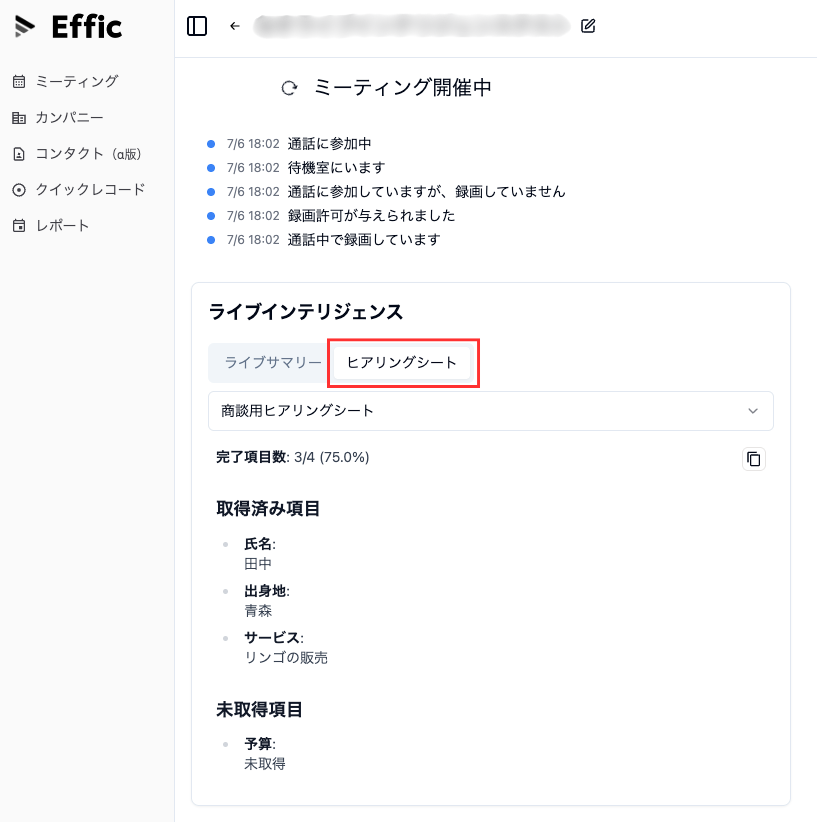817x822 pixels.
Task: Click the 完了項目数: 3/4 (75.0%) text
Action: (x=293, y=457)
